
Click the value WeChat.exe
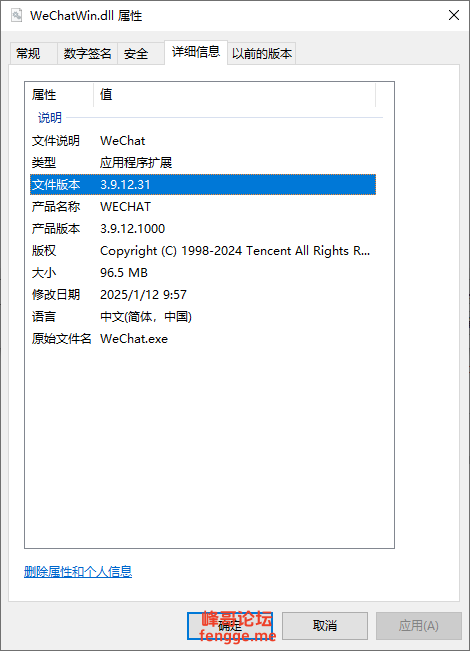pos(134,339)
